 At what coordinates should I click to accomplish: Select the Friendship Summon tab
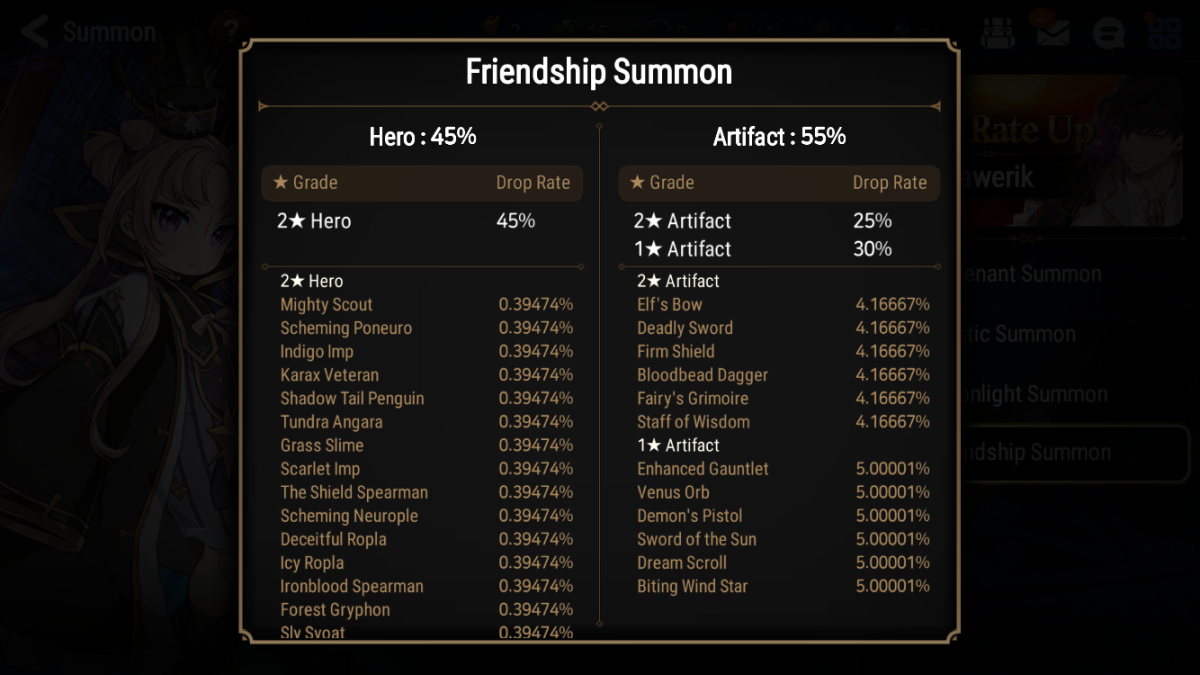[1070, 453]
